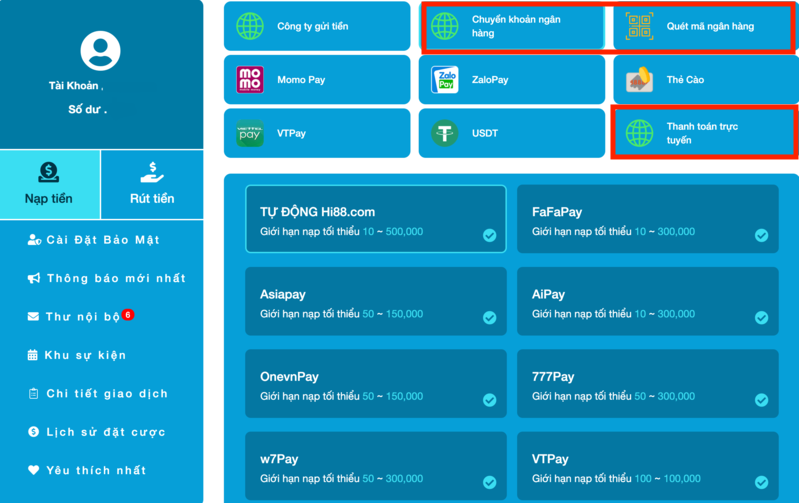Viewport: 799px width, 503px height.
Task: Open Thư nội bộ menu item
Action: pos(81,316)
